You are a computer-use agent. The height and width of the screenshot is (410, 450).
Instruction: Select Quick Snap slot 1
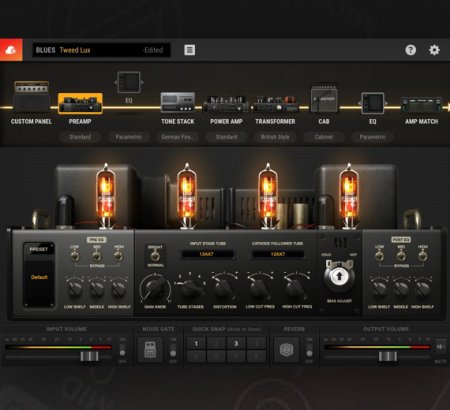196,343
